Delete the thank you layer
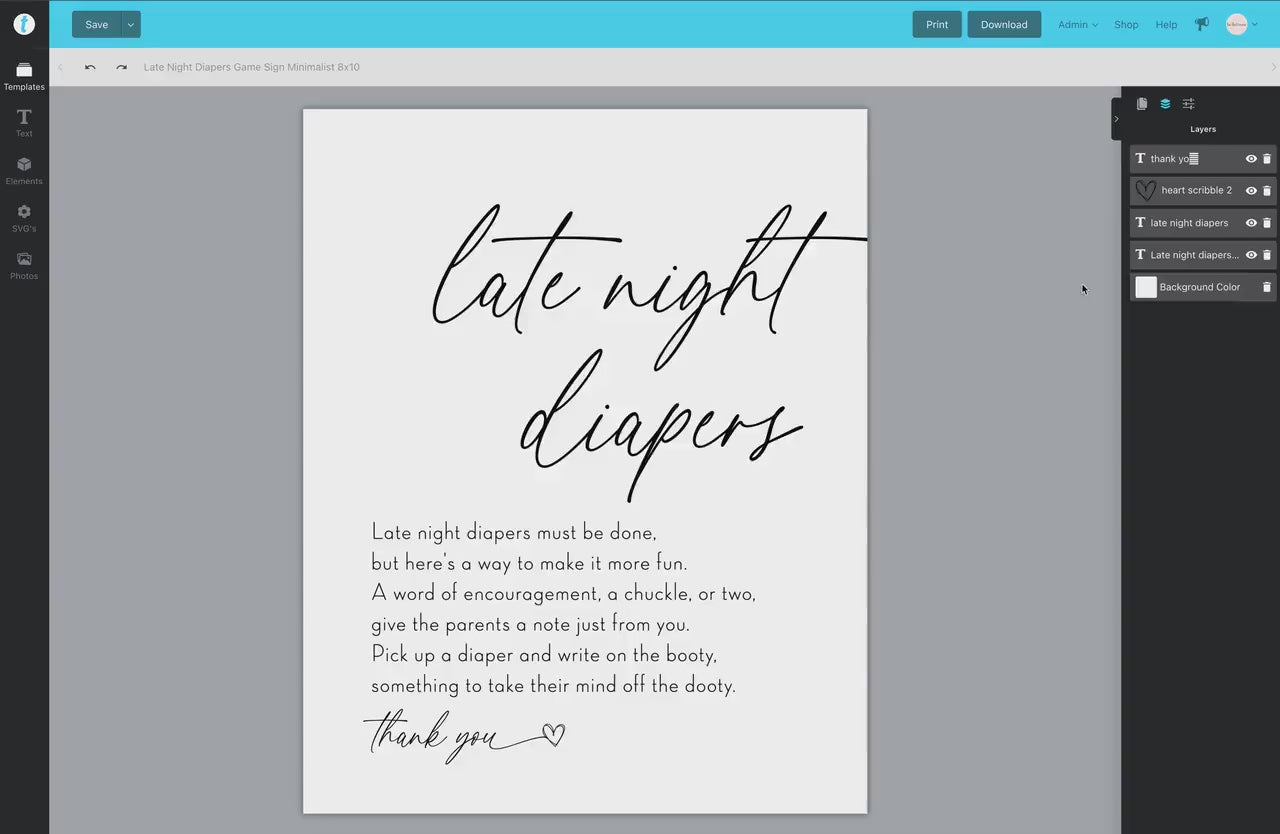 [1267, 159]
